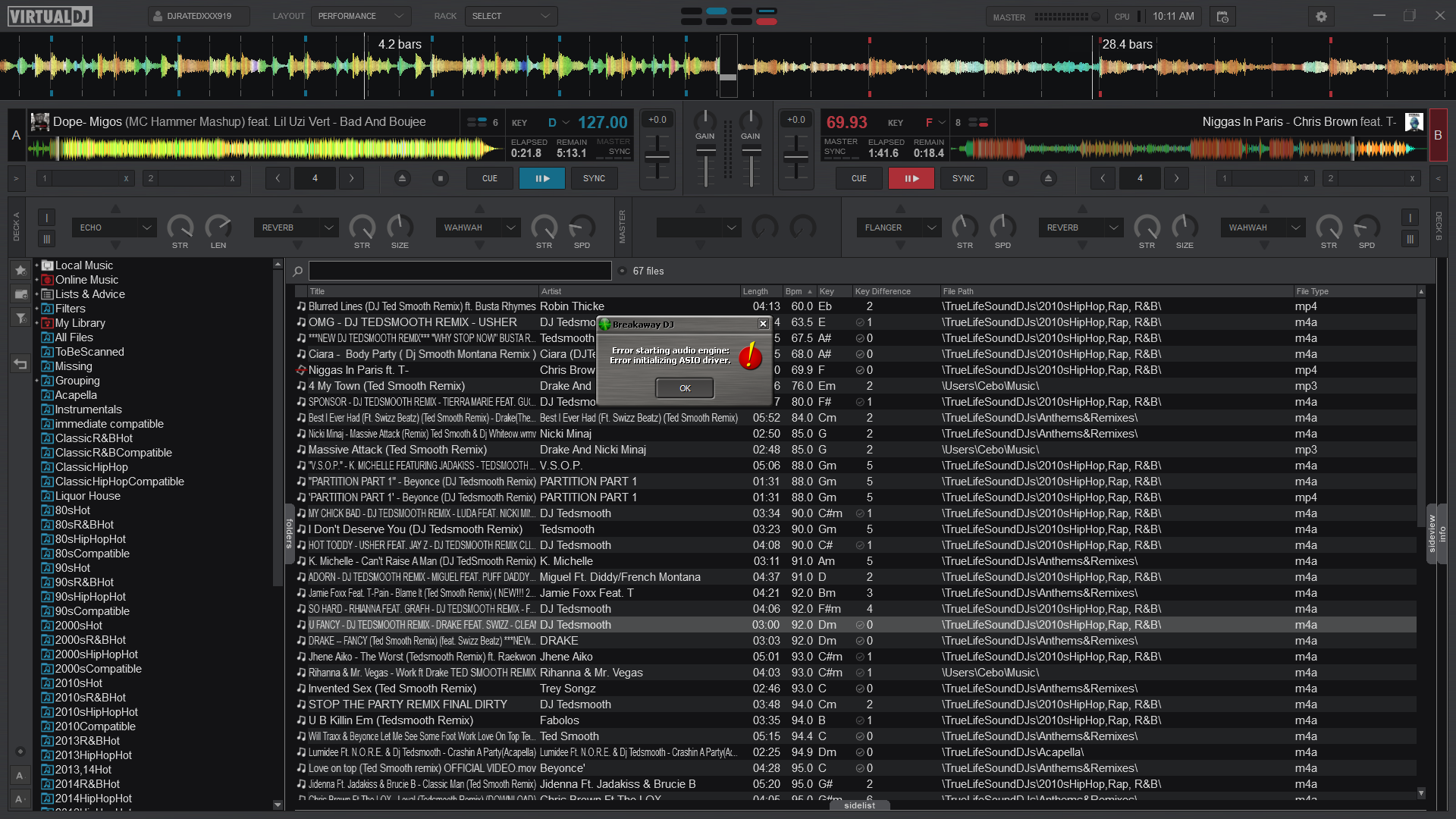This screenshot has width=1456, height=819.
Task: Toggle the Deck B loop 4 button
Action: pyautogui.click(x=1140, y=179)
